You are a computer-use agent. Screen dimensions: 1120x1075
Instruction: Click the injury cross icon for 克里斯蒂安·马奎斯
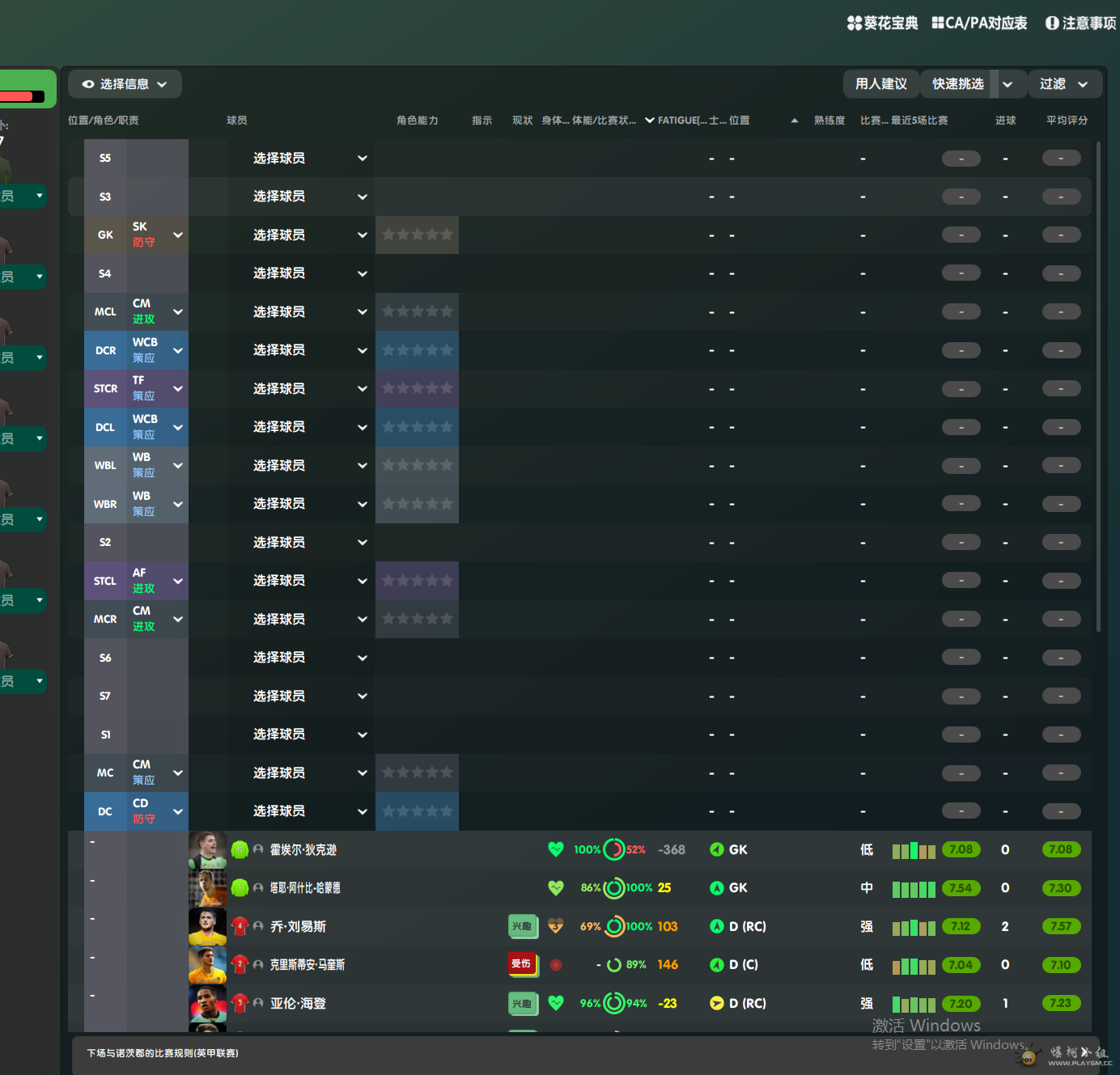point(556,965)
